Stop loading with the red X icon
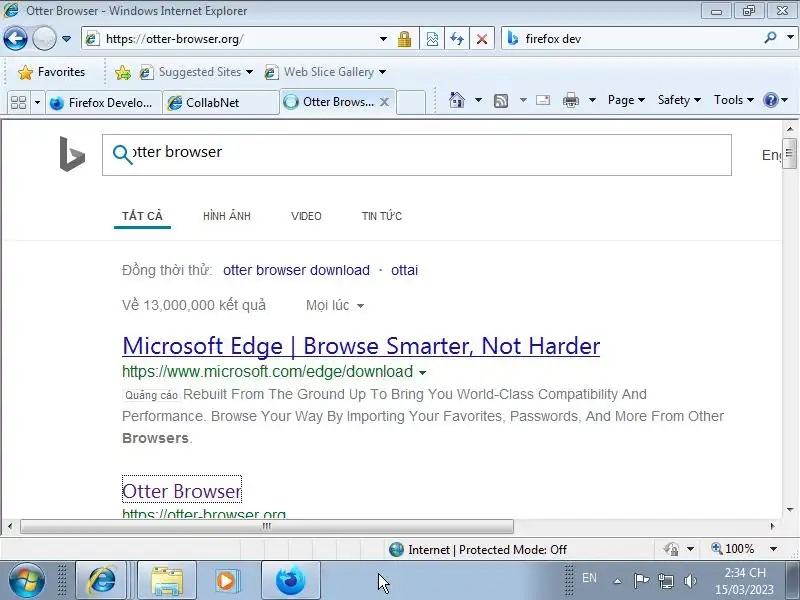 [x=482, y=39]
